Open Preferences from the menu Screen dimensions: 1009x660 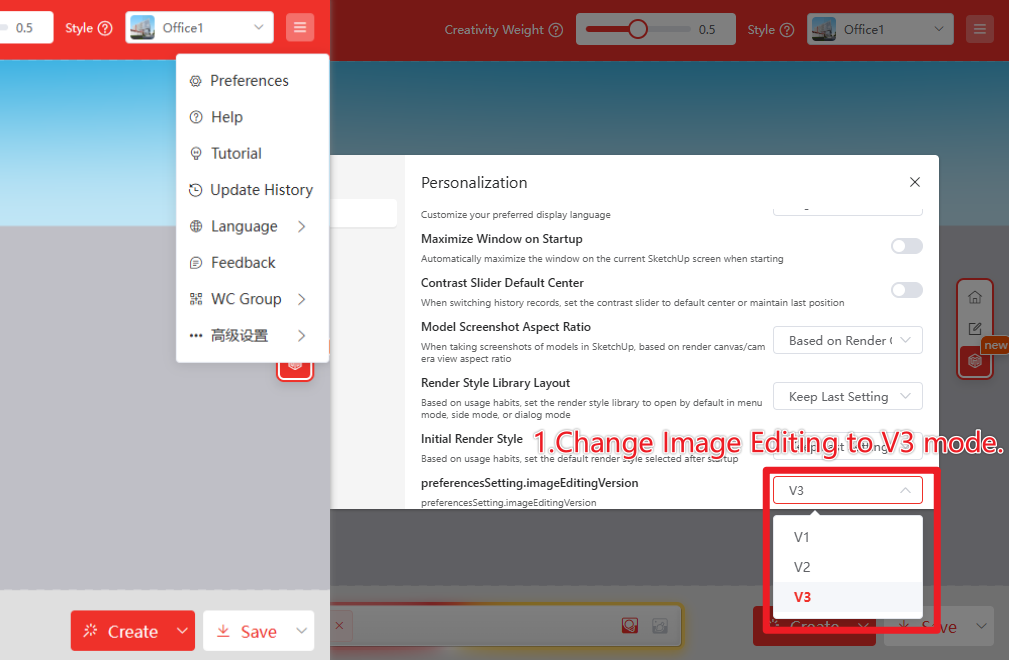(249, 81)
